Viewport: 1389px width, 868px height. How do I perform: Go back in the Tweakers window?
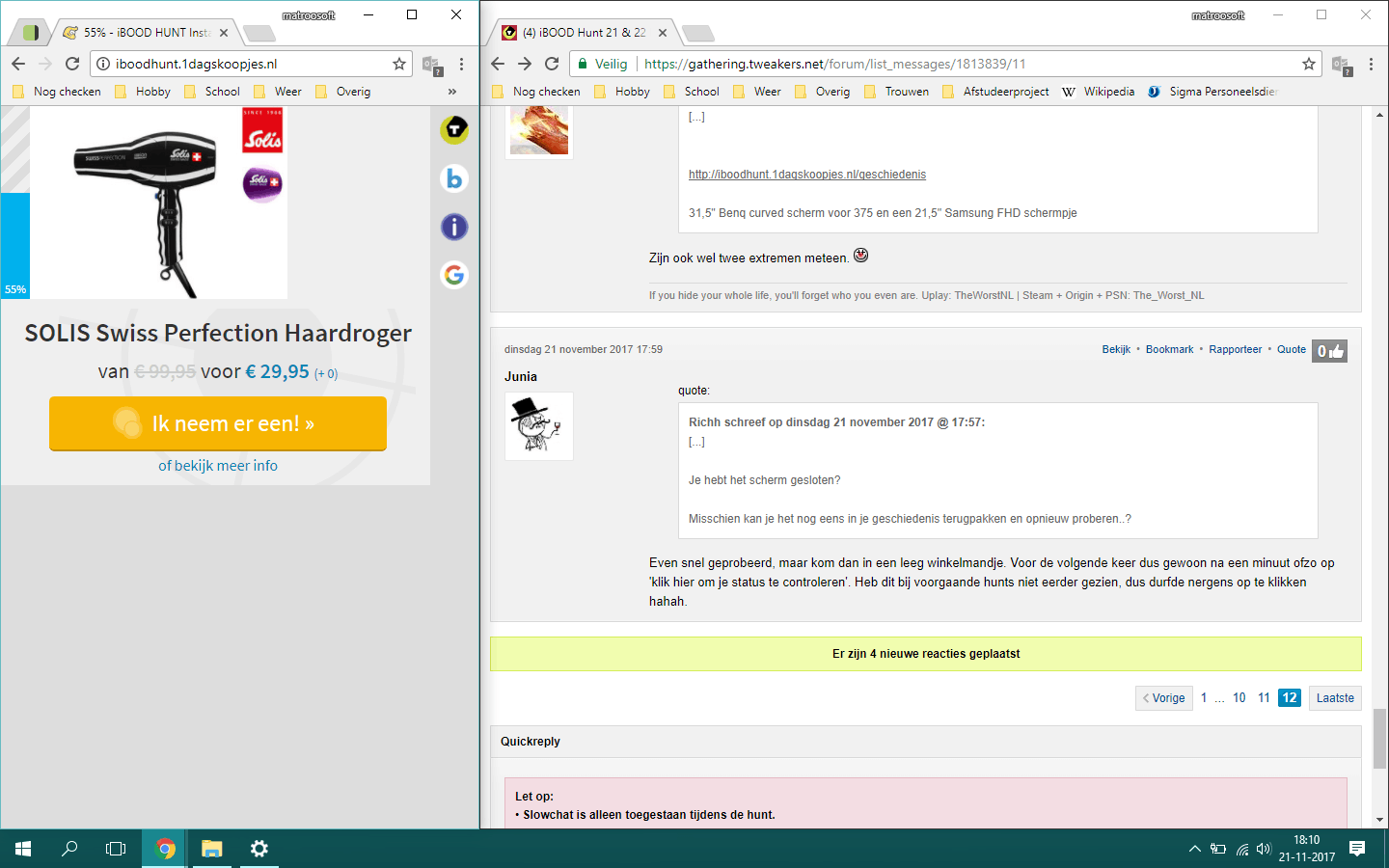pos(498,64)
